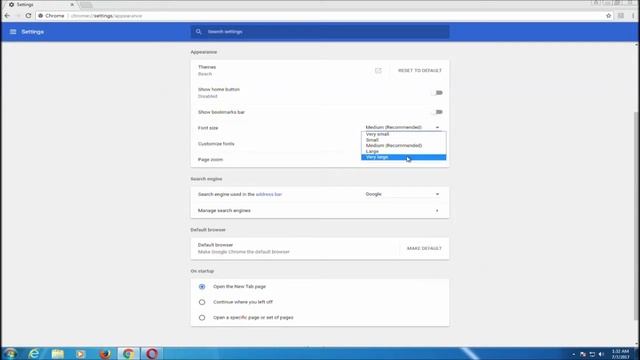Select Open the New Tab page

202,287
